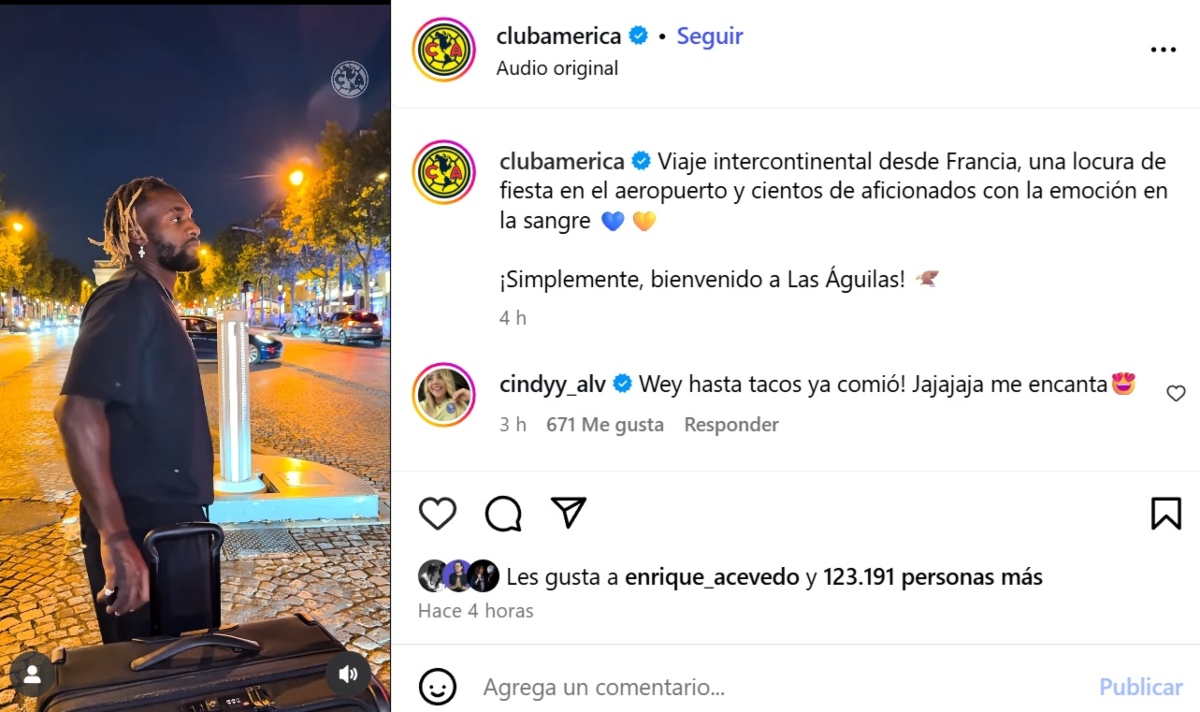The width and height of the screenshot is (1200, 712).
Task: Open clubamerica username in the caption
Action: click(x=561, y=161)
